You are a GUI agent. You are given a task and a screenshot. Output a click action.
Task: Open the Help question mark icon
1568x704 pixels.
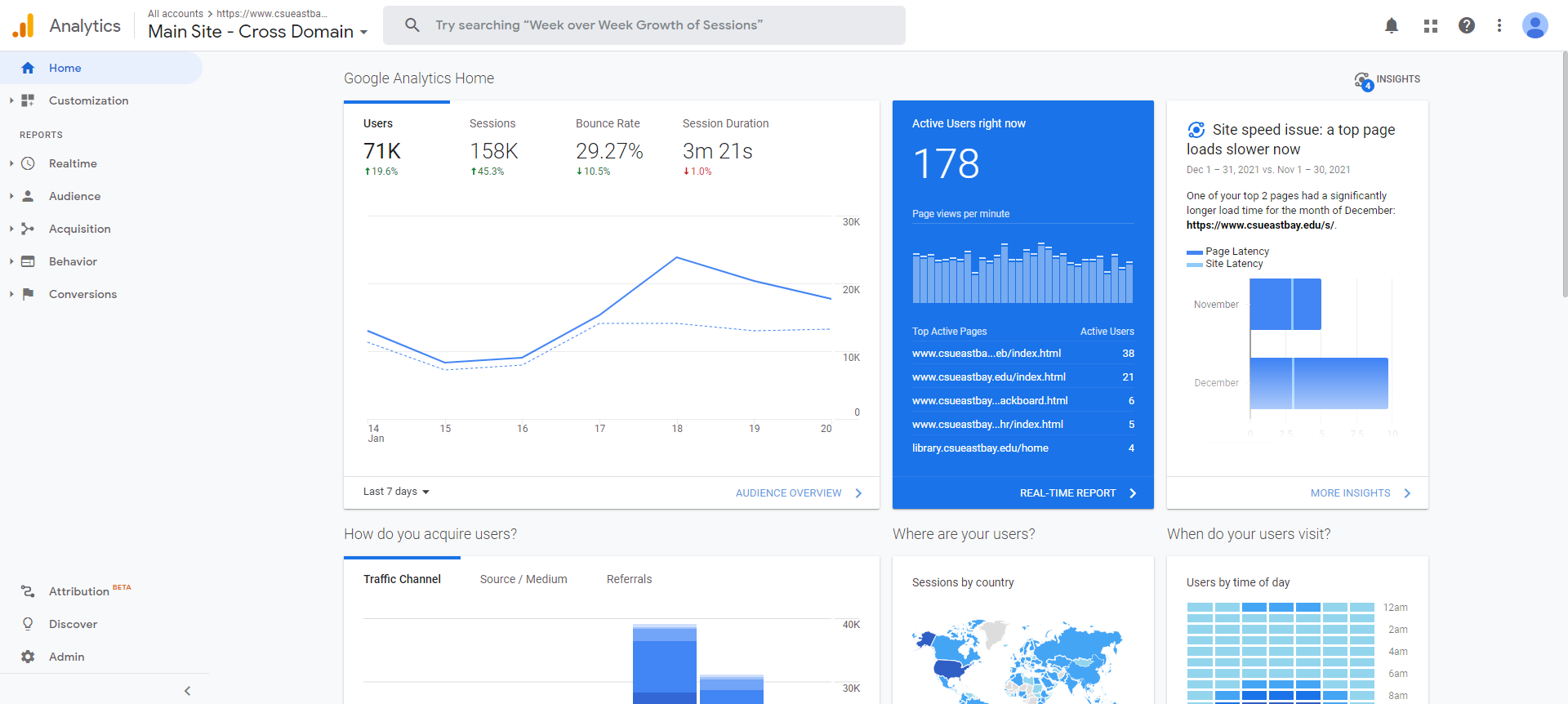[x=1467, y=25]
